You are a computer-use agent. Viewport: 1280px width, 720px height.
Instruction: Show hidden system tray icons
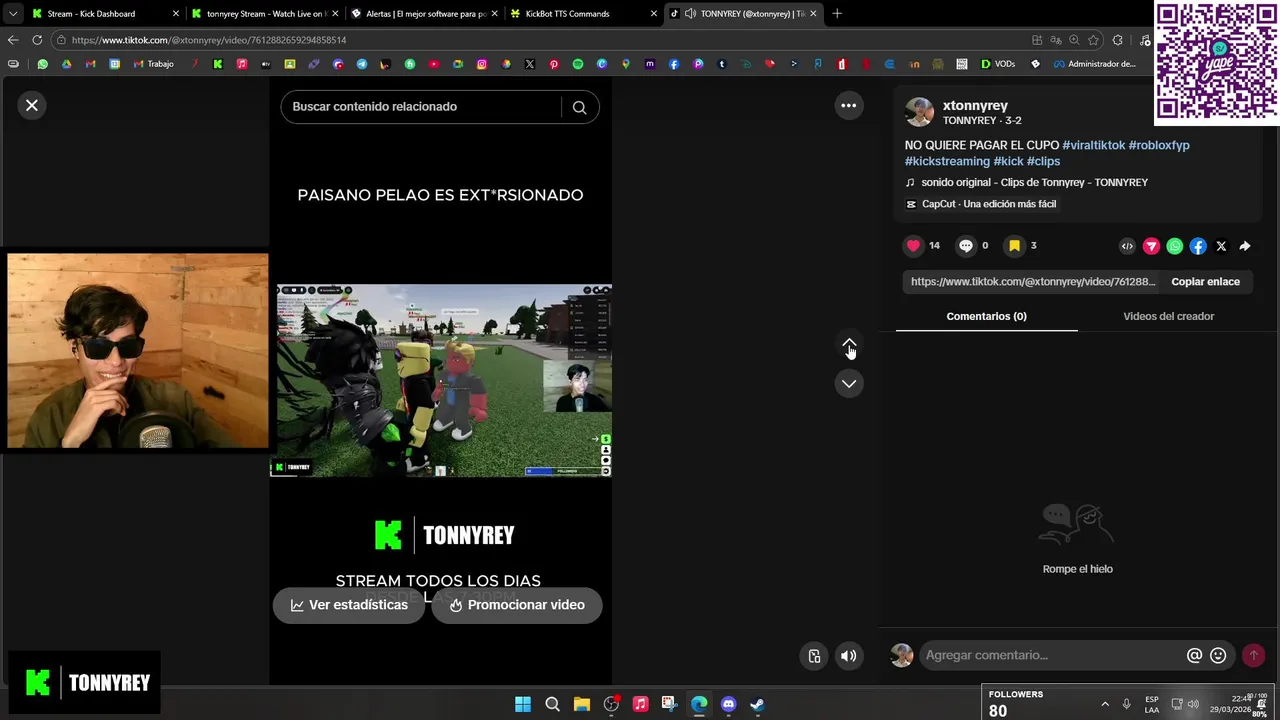click(x=1105, y=704)
